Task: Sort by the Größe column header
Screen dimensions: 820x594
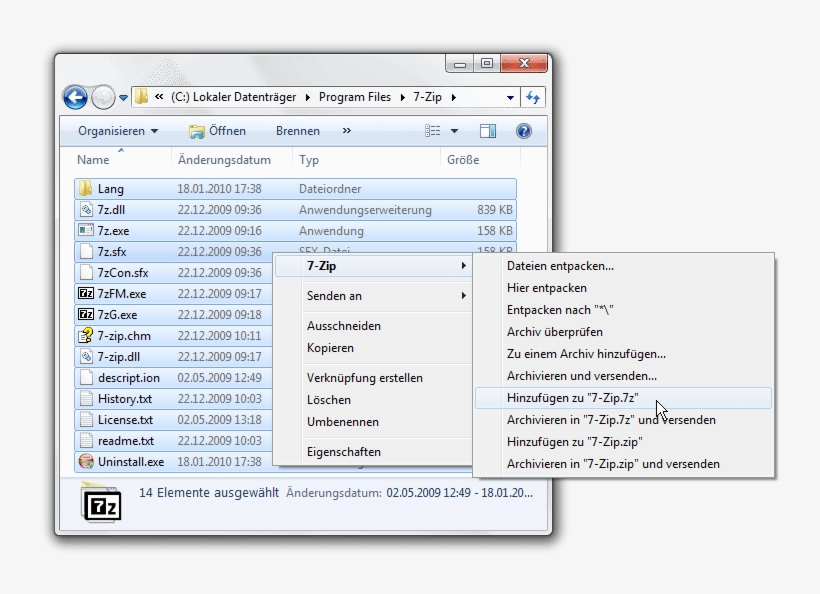Action: click(x=463, y=160)
